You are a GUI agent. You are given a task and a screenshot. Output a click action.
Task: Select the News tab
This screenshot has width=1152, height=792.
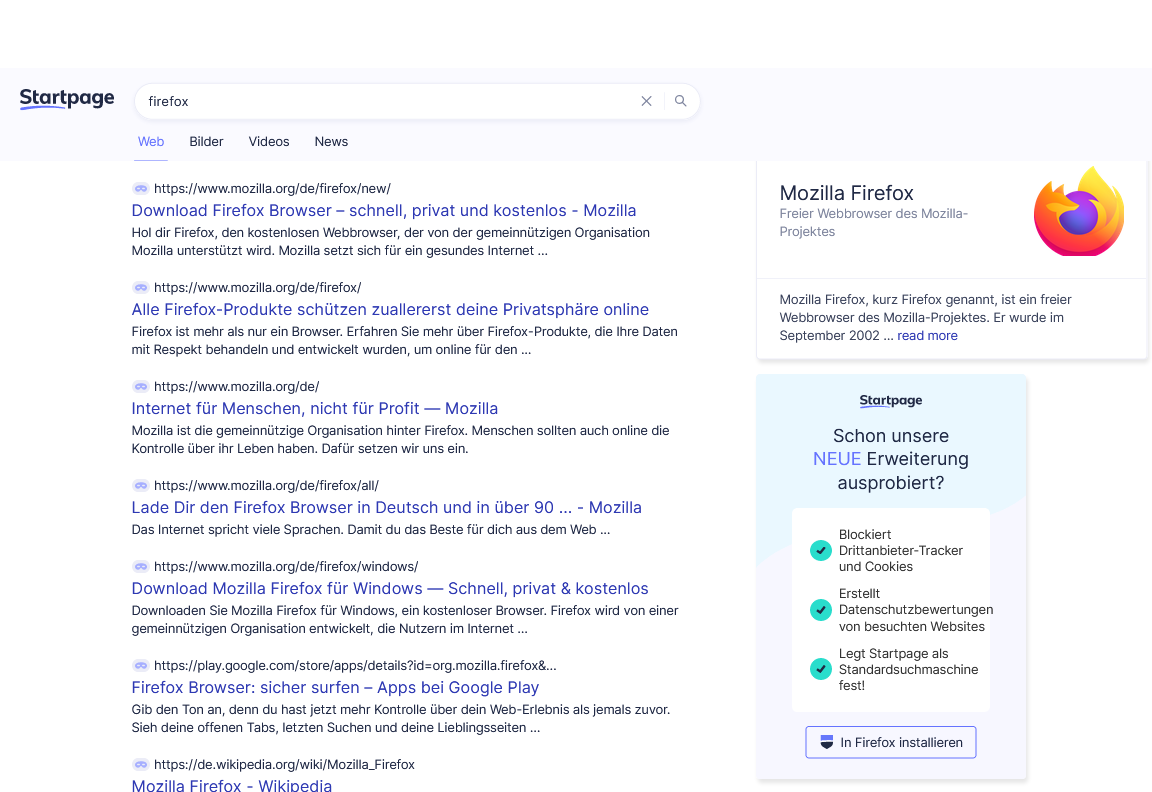coord(331,141)
